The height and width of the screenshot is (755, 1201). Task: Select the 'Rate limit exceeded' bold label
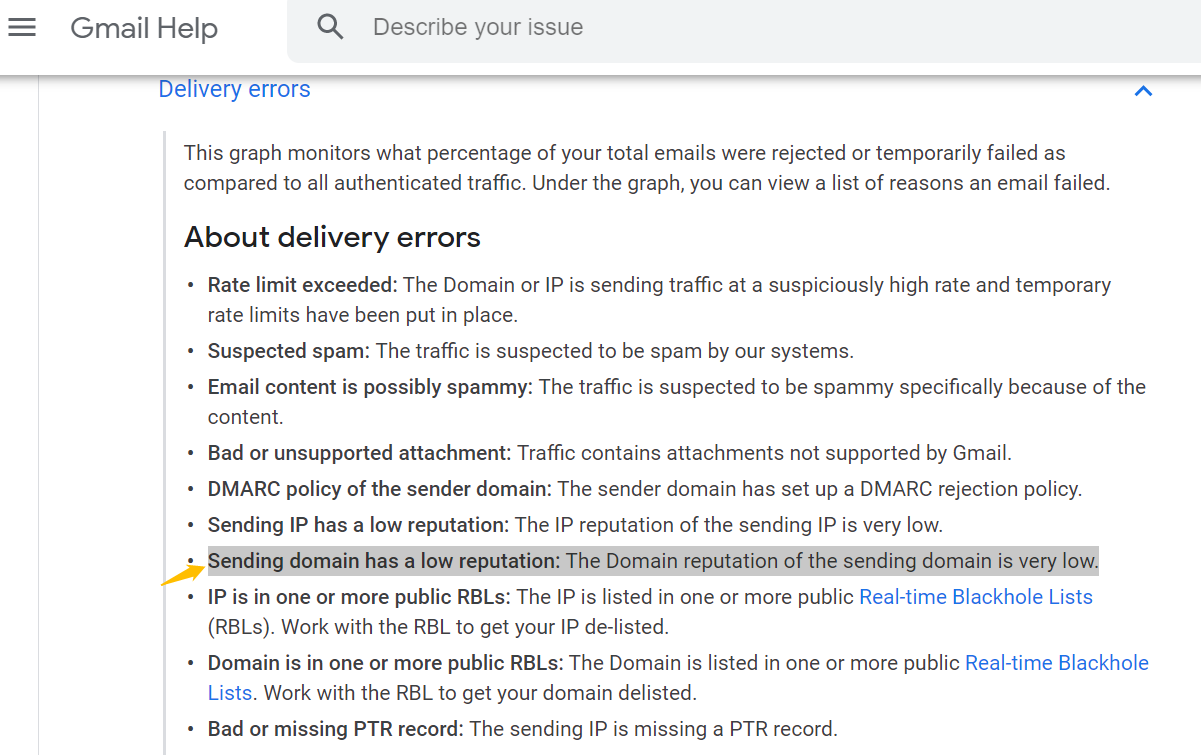(x=302, y=285)
